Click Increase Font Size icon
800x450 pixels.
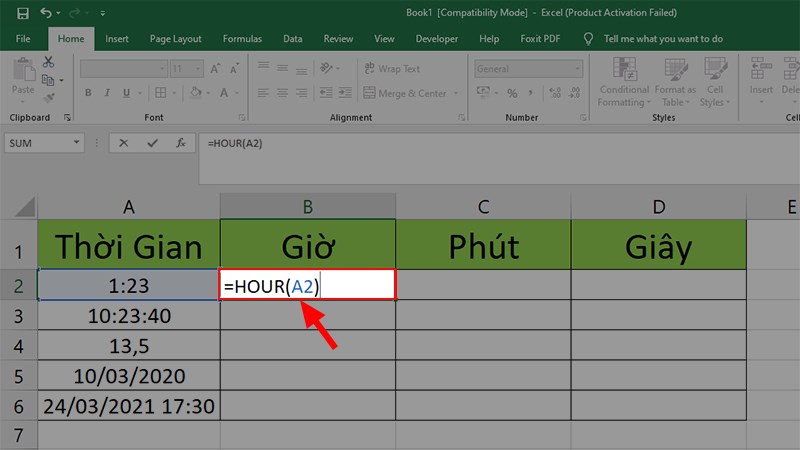pyautogui.click(x=215, y=68)
